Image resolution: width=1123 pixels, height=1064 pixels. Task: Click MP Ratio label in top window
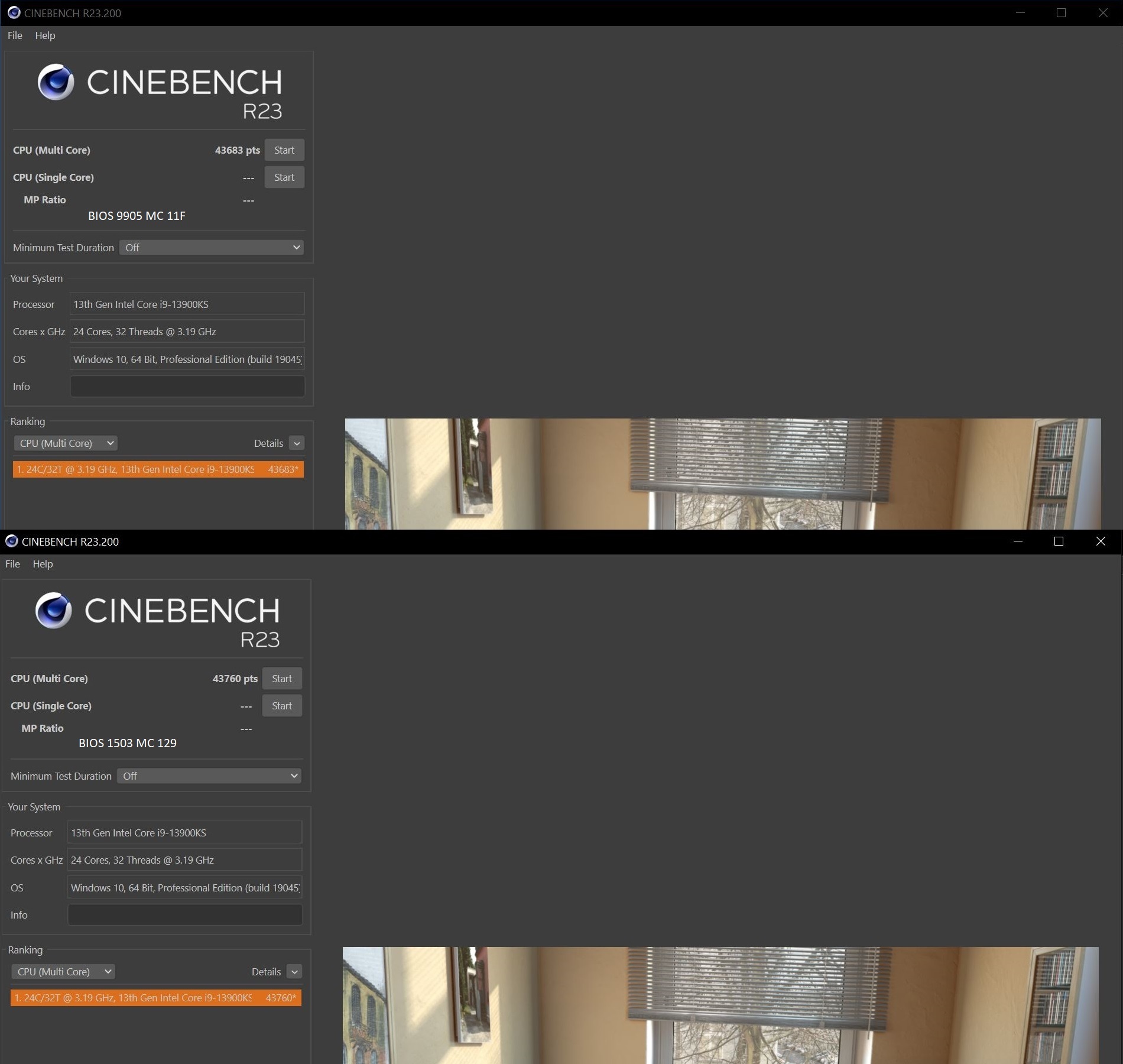click(x=45, y=200)
